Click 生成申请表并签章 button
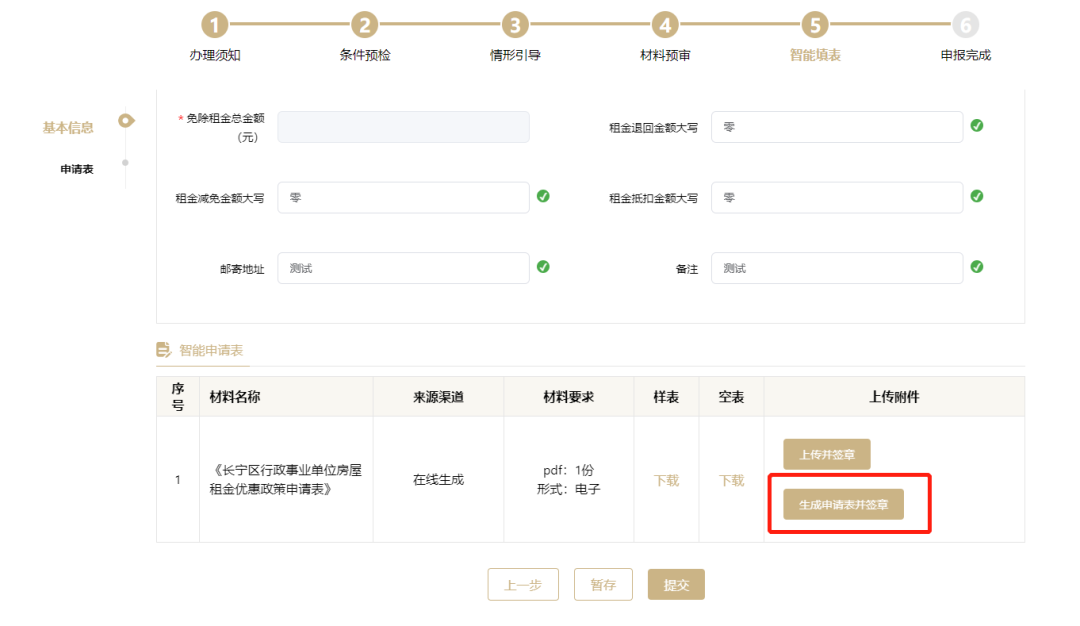 pyautogui.click(x=843, y=505)
